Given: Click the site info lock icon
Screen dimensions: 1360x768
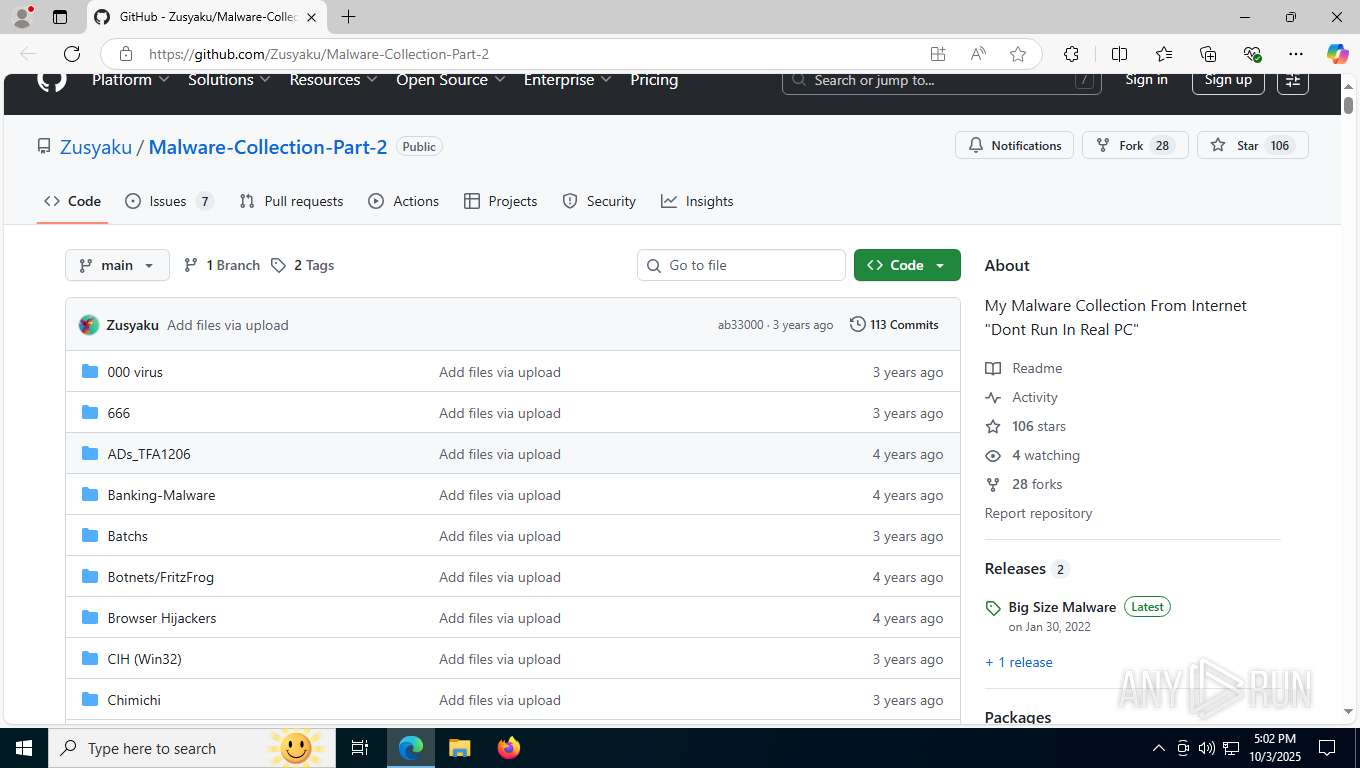Looking at the screenshot, I should pos(125,54).
